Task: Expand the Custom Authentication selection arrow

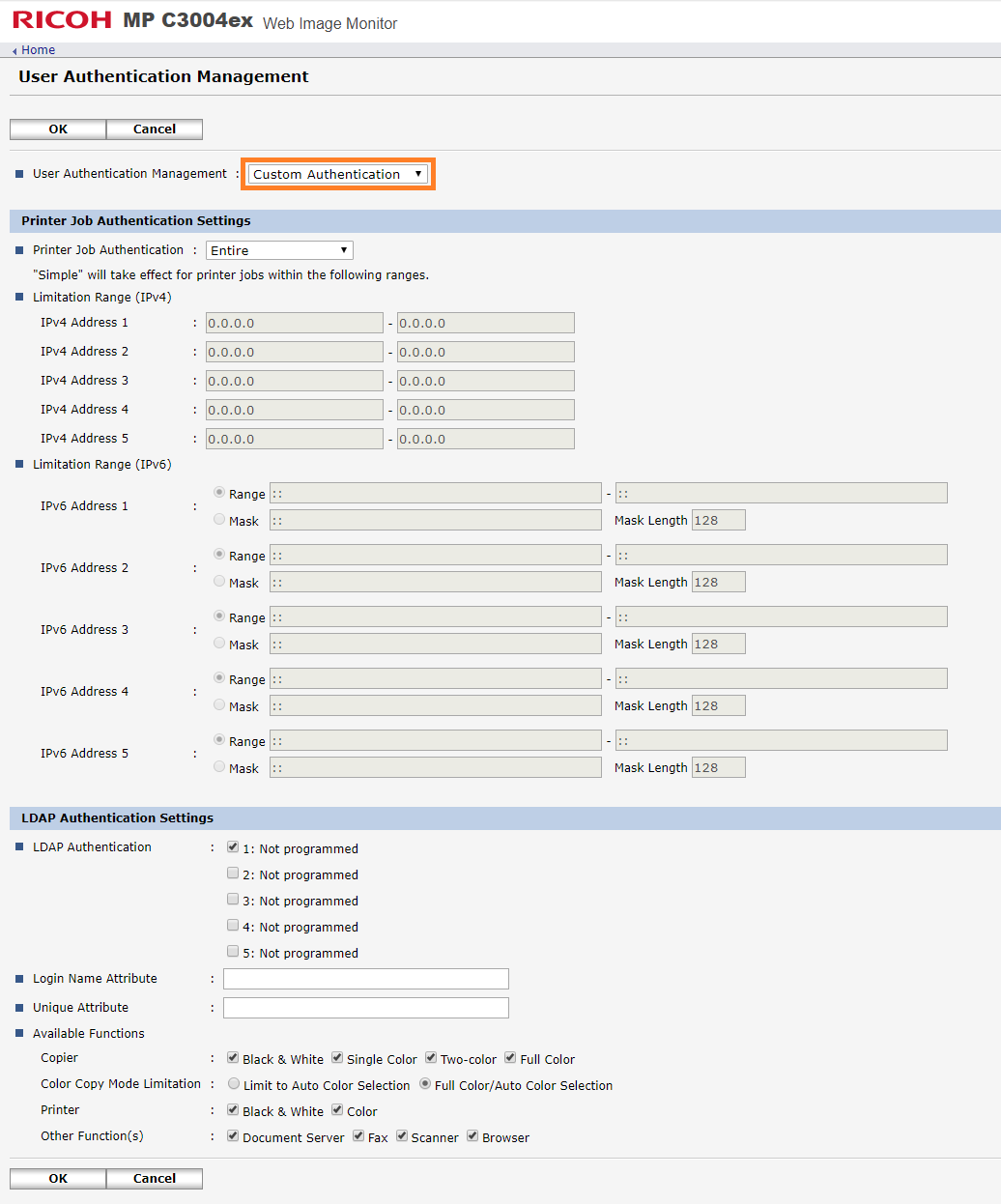Action: coord(419,173)
